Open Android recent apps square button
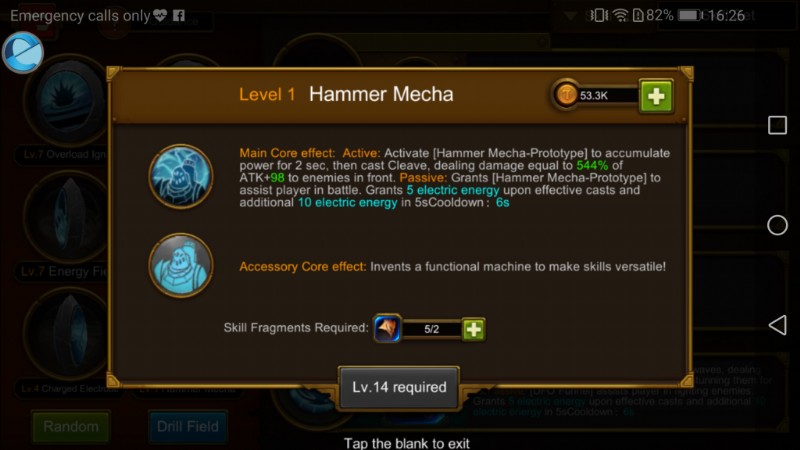The image size is (800, 450). coord(777,125)
